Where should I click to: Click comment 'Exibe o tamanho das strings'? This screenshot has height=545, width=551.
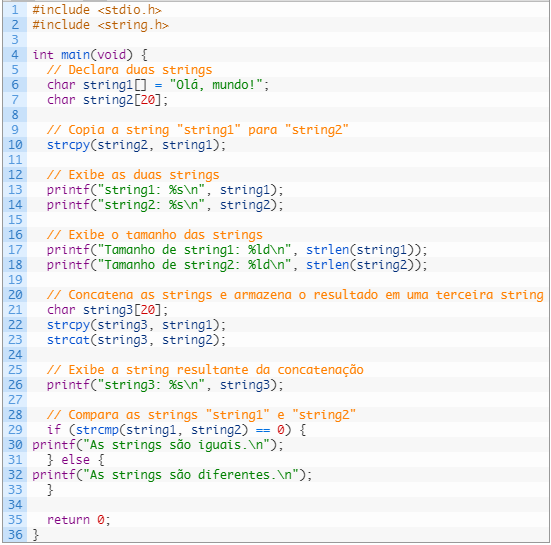click(x=155, y=235)
